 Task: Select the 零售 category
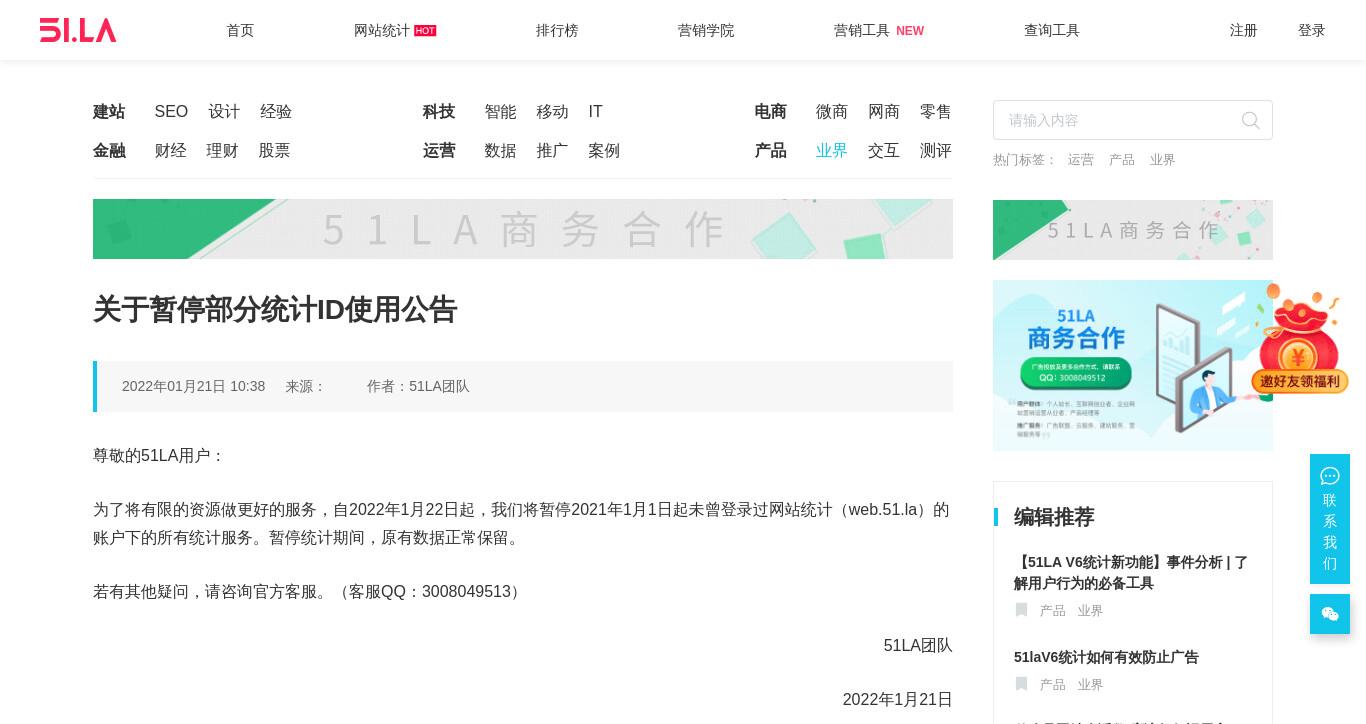[x=936, y=112]
